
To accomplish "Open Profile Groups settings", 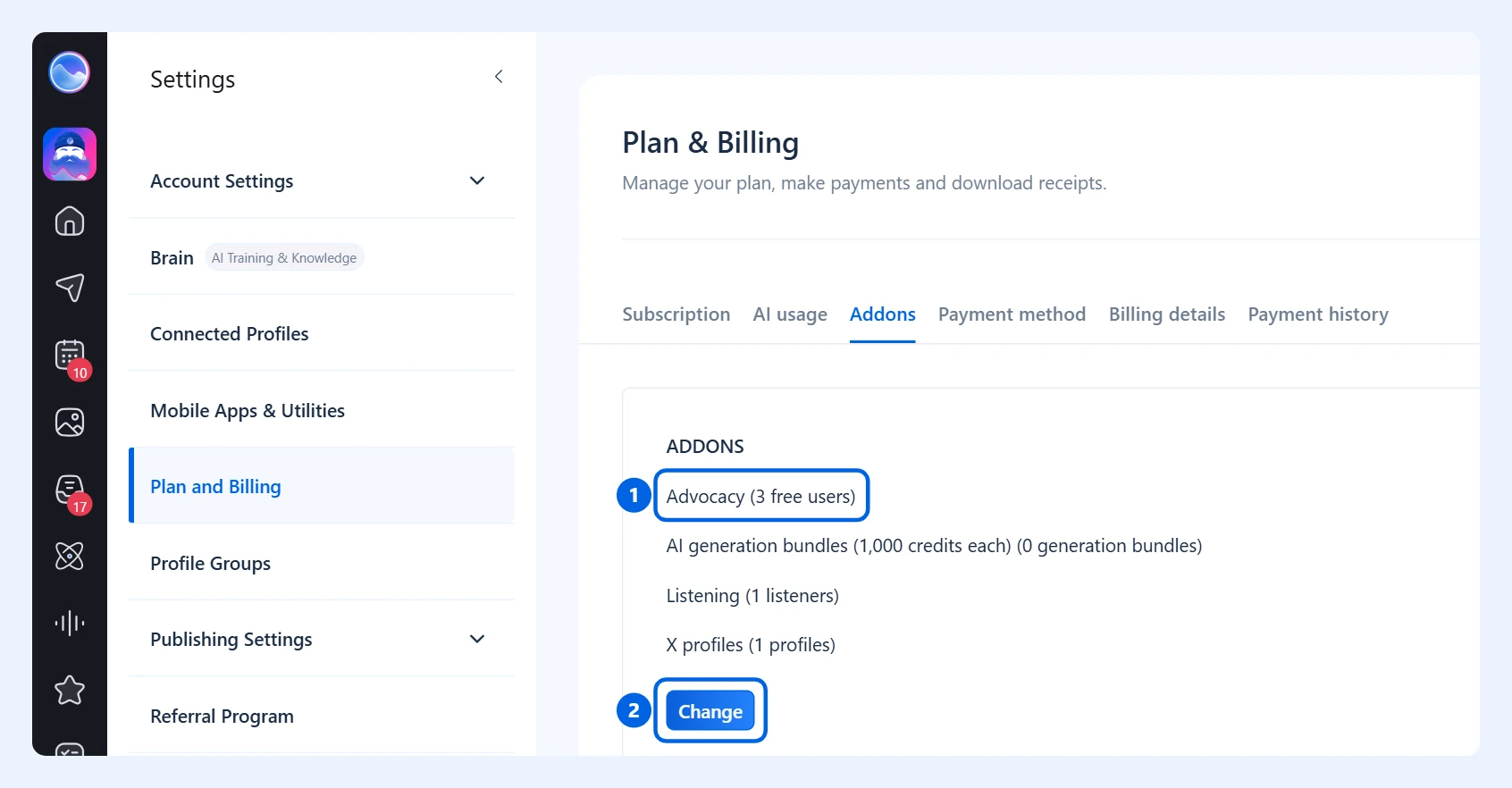I will click(322, 563).
